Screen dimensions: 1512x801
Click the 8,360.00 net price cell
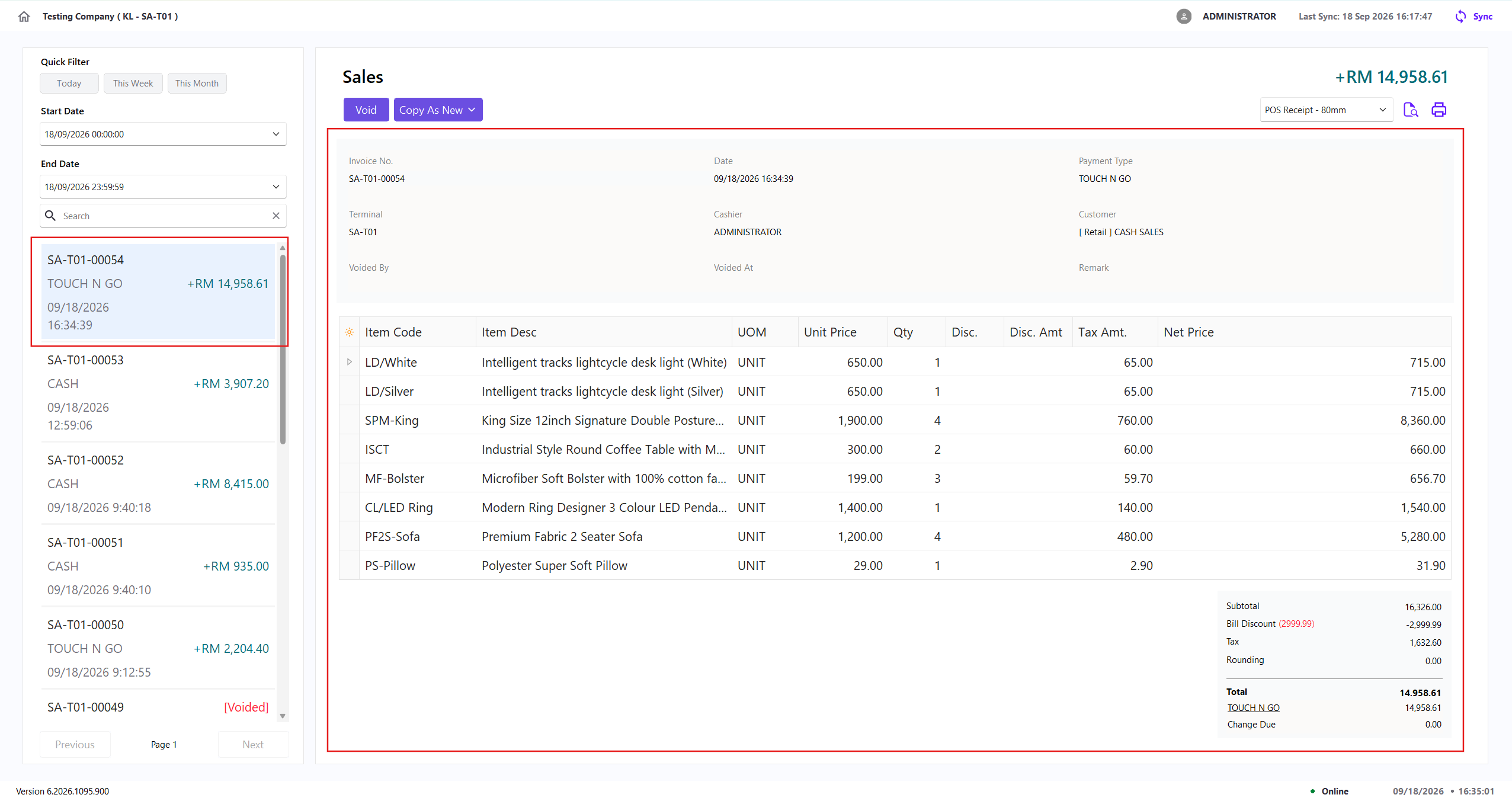click(1305, 420)
